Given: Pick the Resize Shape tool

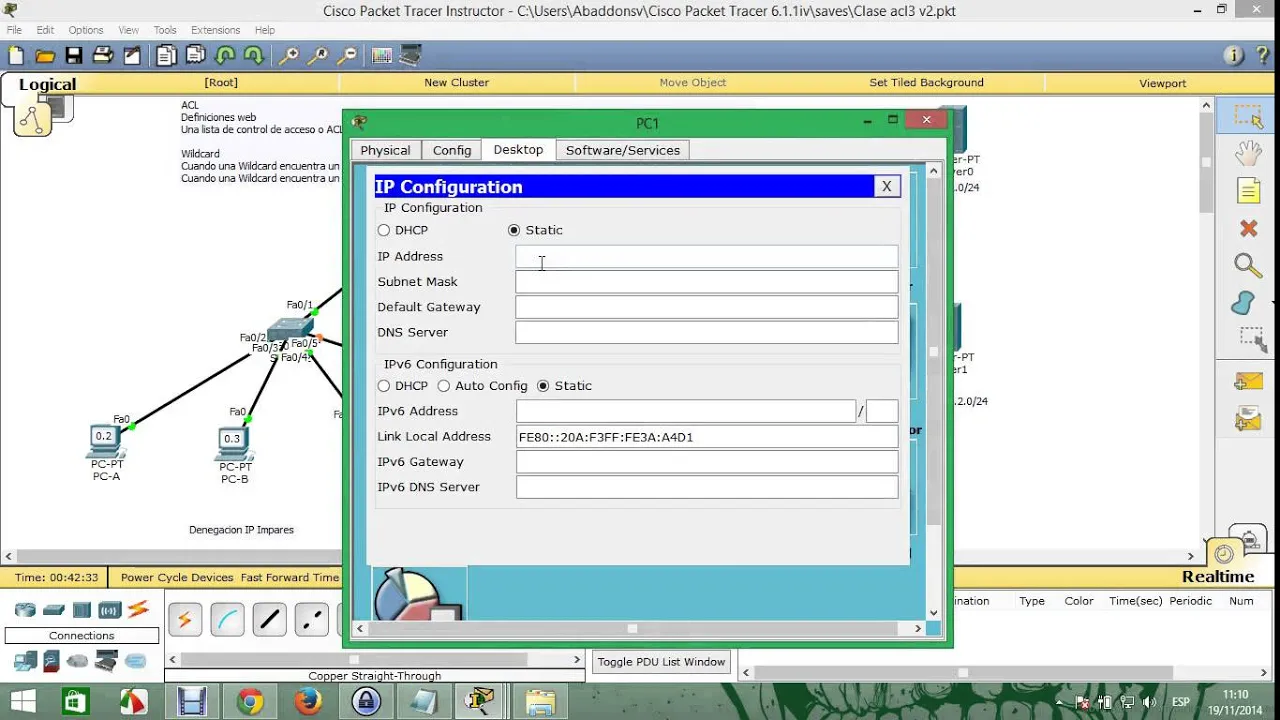Looking at the screenshot, I should [1251, 339].
